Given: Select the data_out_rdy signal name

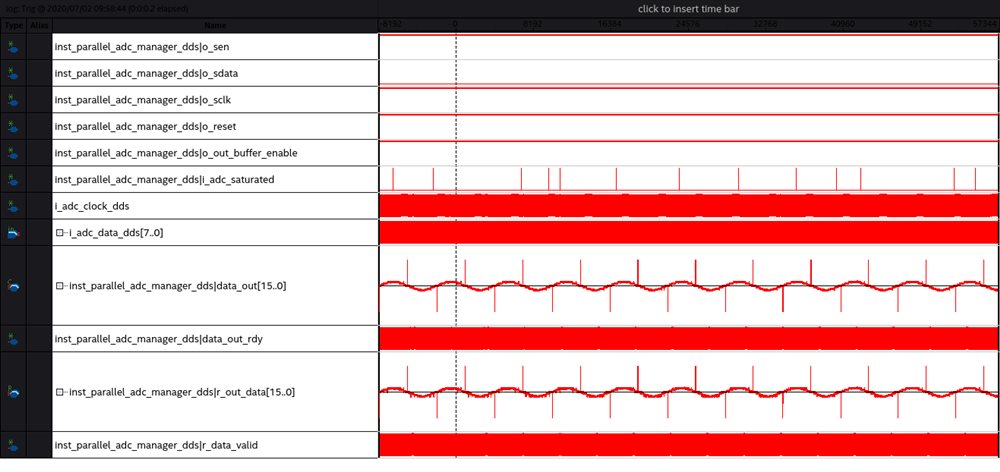Looking at the screenshot, I should 159,339.
